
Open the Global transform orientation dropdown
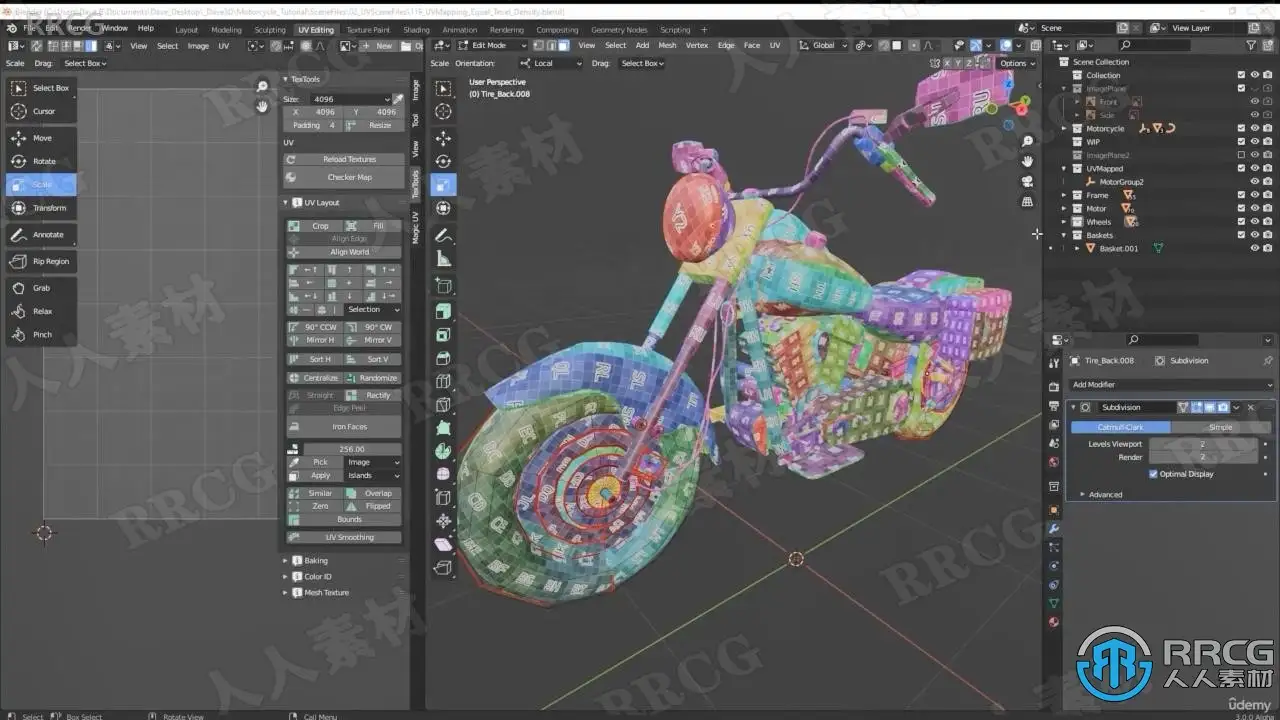click(825, 45)
